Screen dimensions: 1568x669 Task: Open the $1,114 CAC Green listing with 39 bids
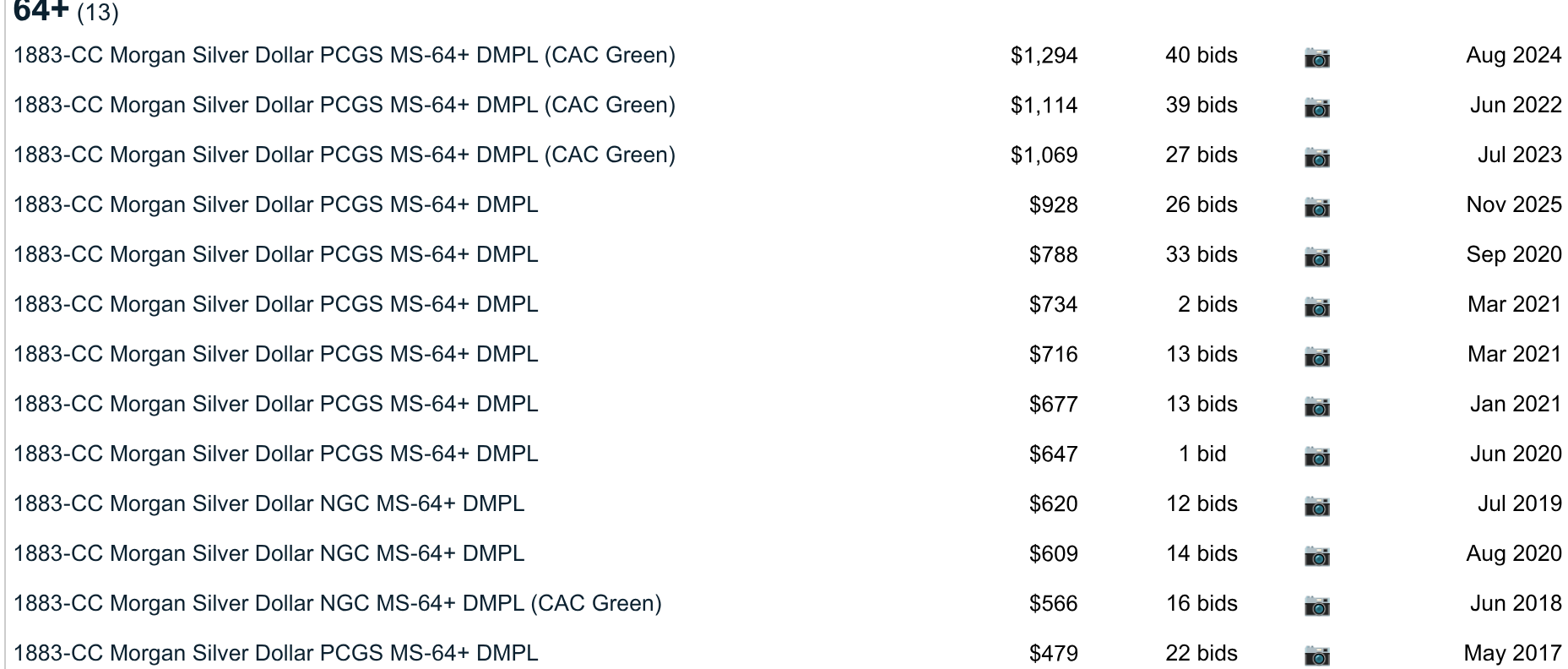tap(345, 106)
